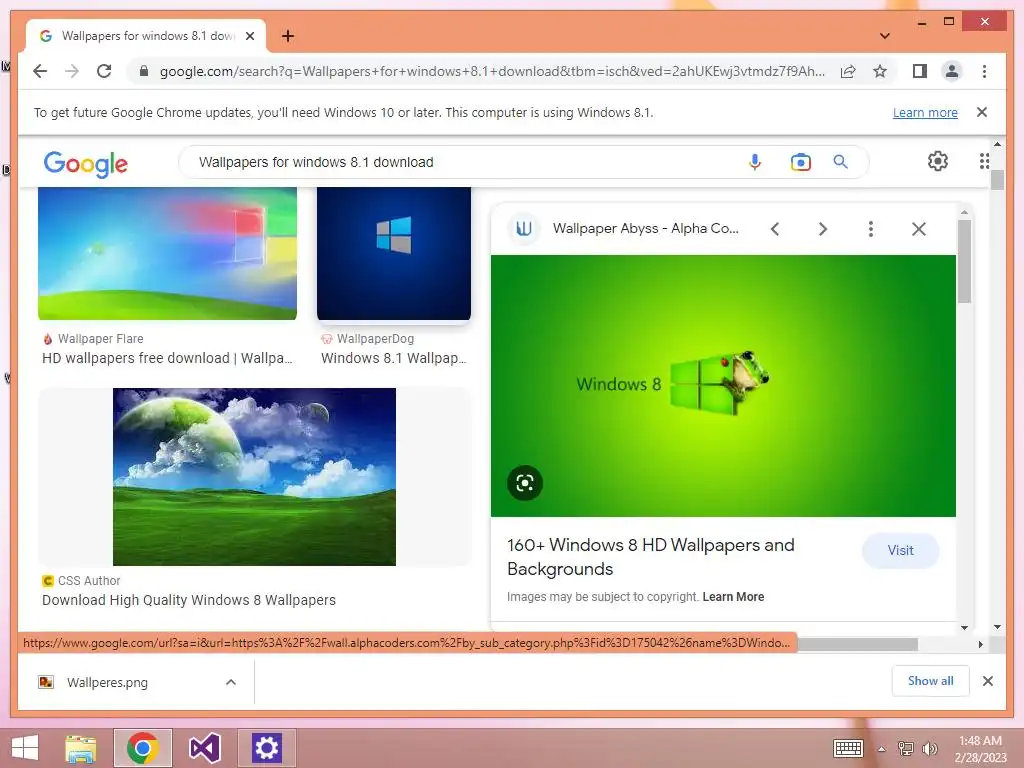Open the copyright Learn More link
This screenshot has width=1024, height=768.
(733, 597)
